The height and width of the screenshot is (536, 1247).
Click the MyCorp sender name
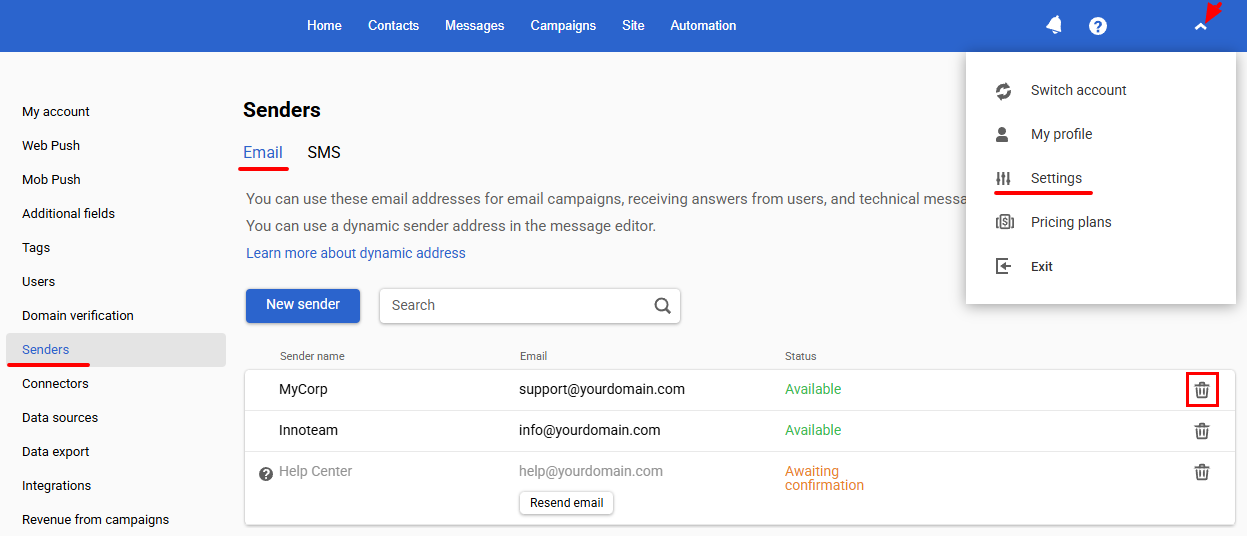pyautogui.click(x=303, y=390)
